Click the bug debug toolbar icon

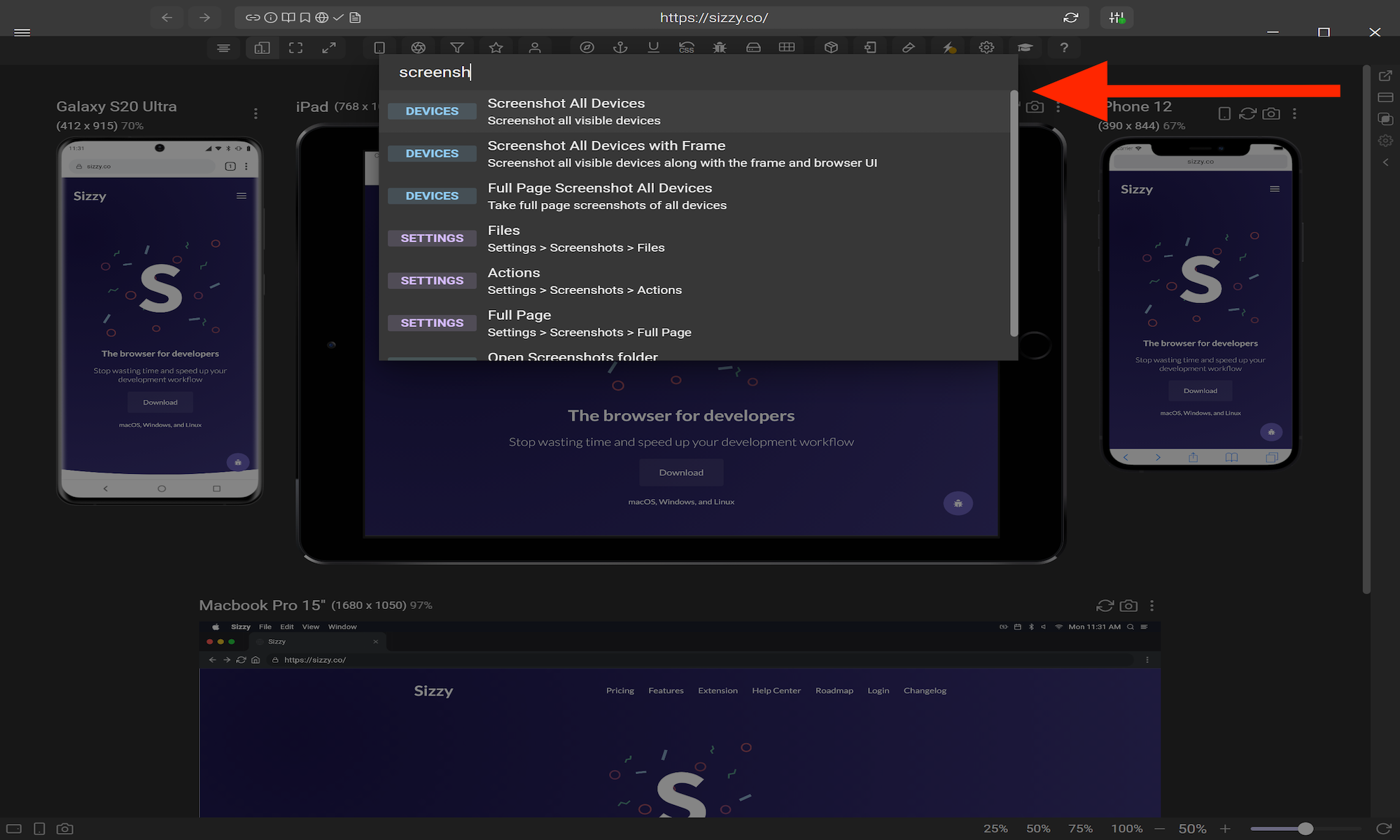point(720,48)
